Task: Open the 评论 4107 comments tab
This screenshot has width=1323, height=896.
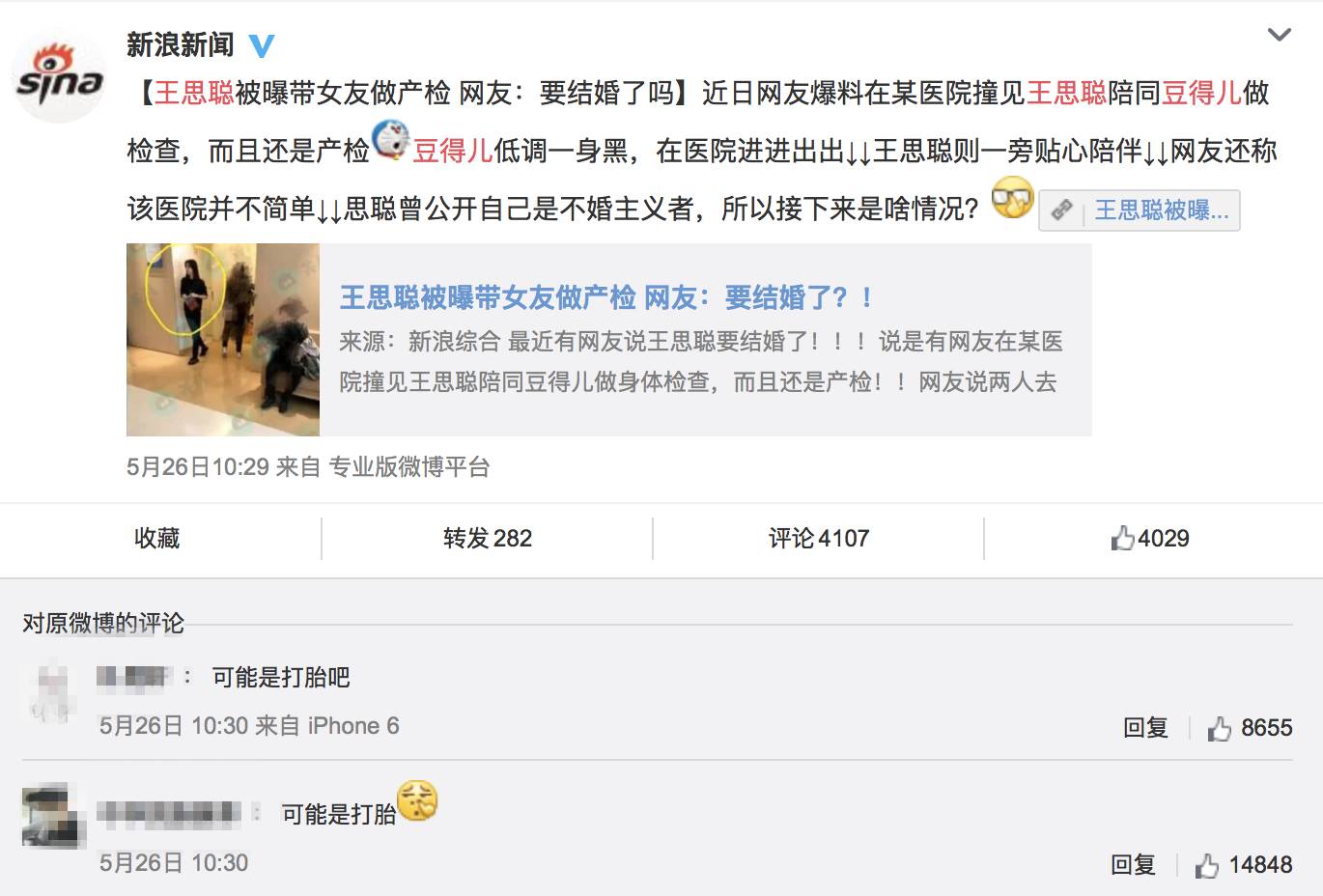Action: coord(819,538)
